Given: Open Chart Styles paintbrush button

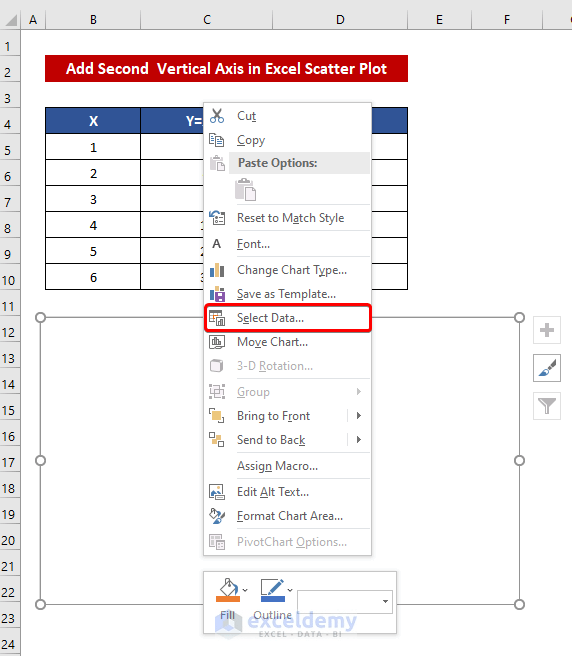Looking at the screenshot, I should (546, 368).
